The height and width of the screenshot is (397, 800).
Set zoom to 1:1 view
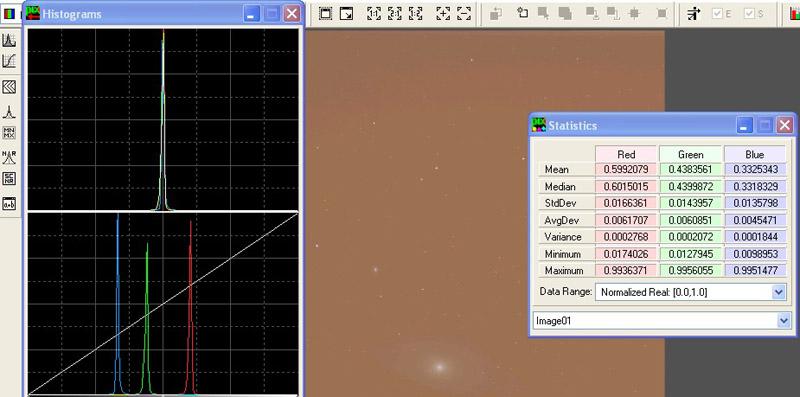pyautogui.click(x=374, y=14)
